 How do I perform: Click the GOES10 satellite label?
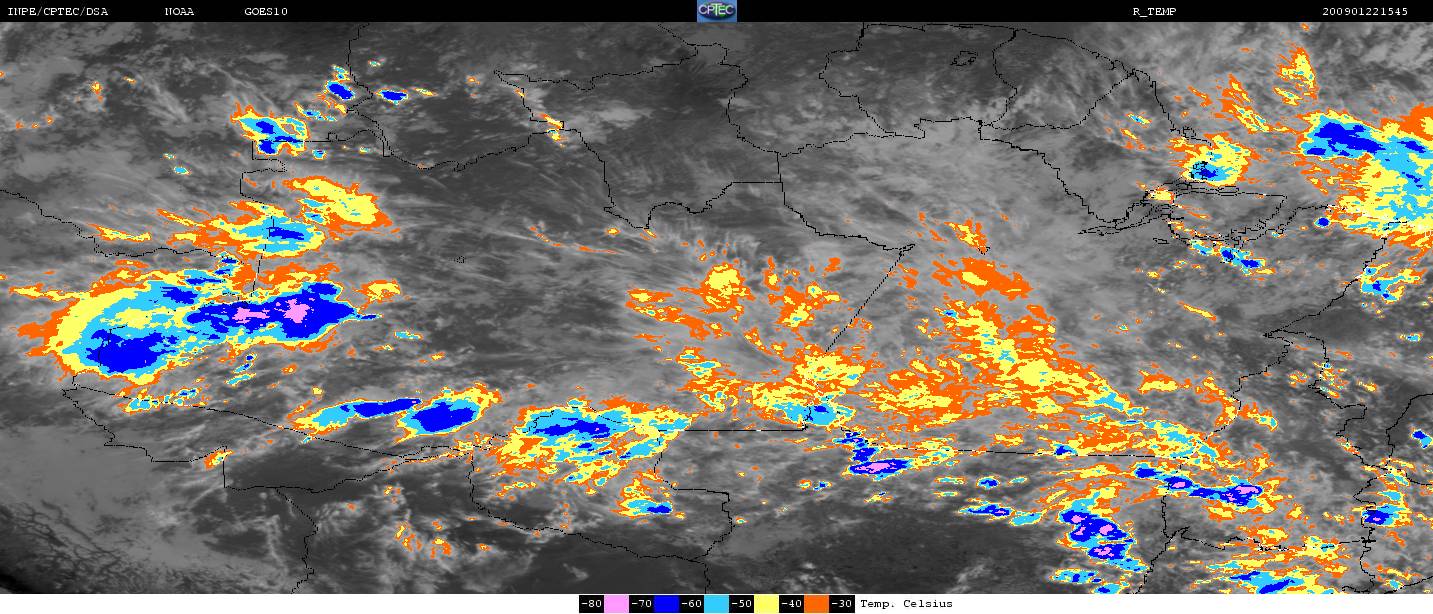(266, 12)
